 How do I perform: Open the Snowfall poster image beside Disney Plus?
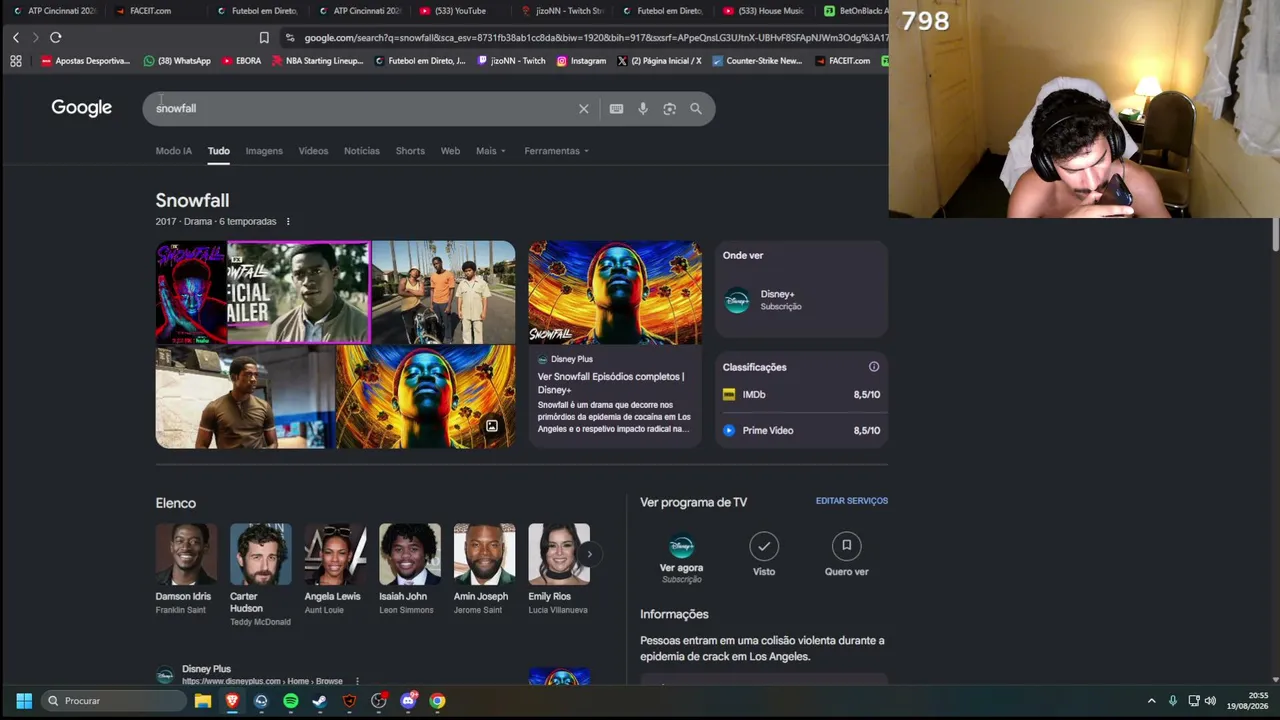pos(615,292)
